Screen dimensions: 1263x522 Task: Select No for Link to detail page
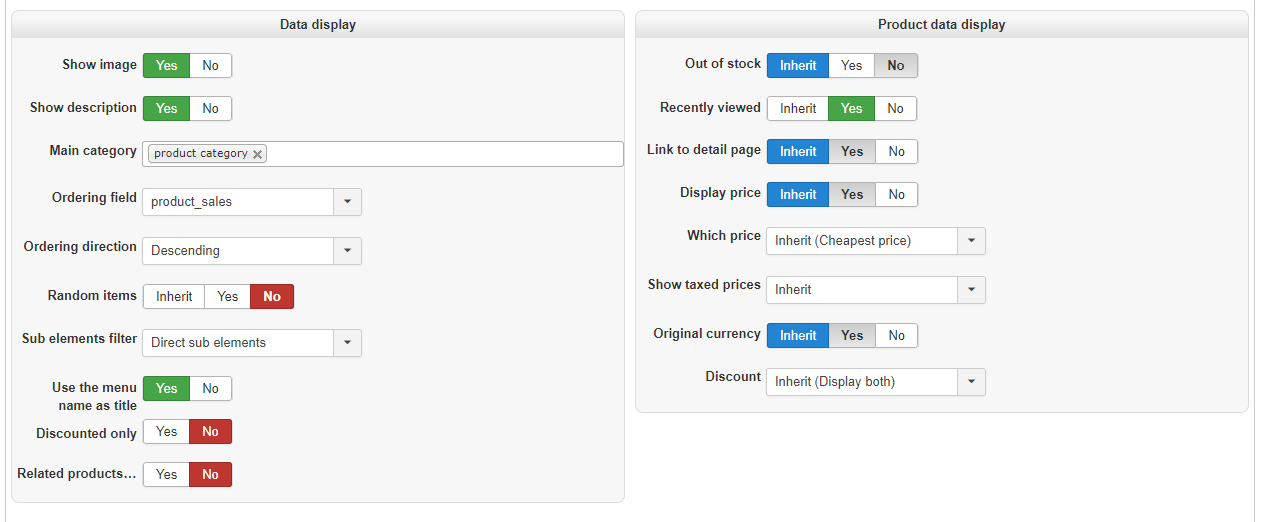coord(896,152)
